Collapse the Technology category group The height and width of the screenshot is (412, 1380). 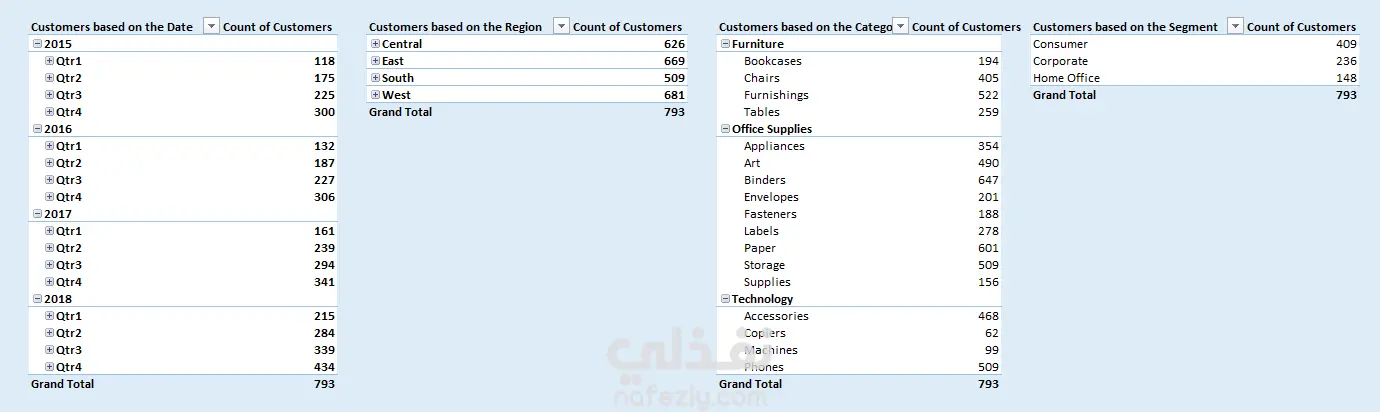tap(725, 299)
